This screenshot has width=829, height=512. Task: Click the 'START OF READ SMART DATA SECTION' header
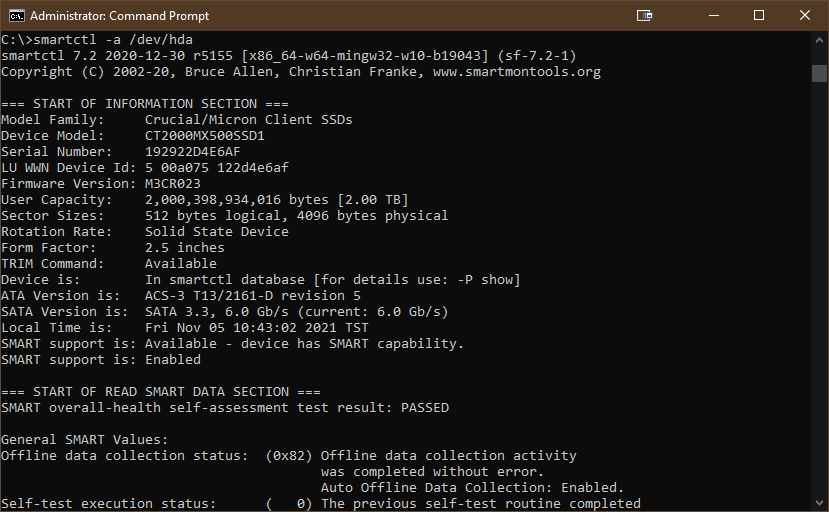point(161,392)
